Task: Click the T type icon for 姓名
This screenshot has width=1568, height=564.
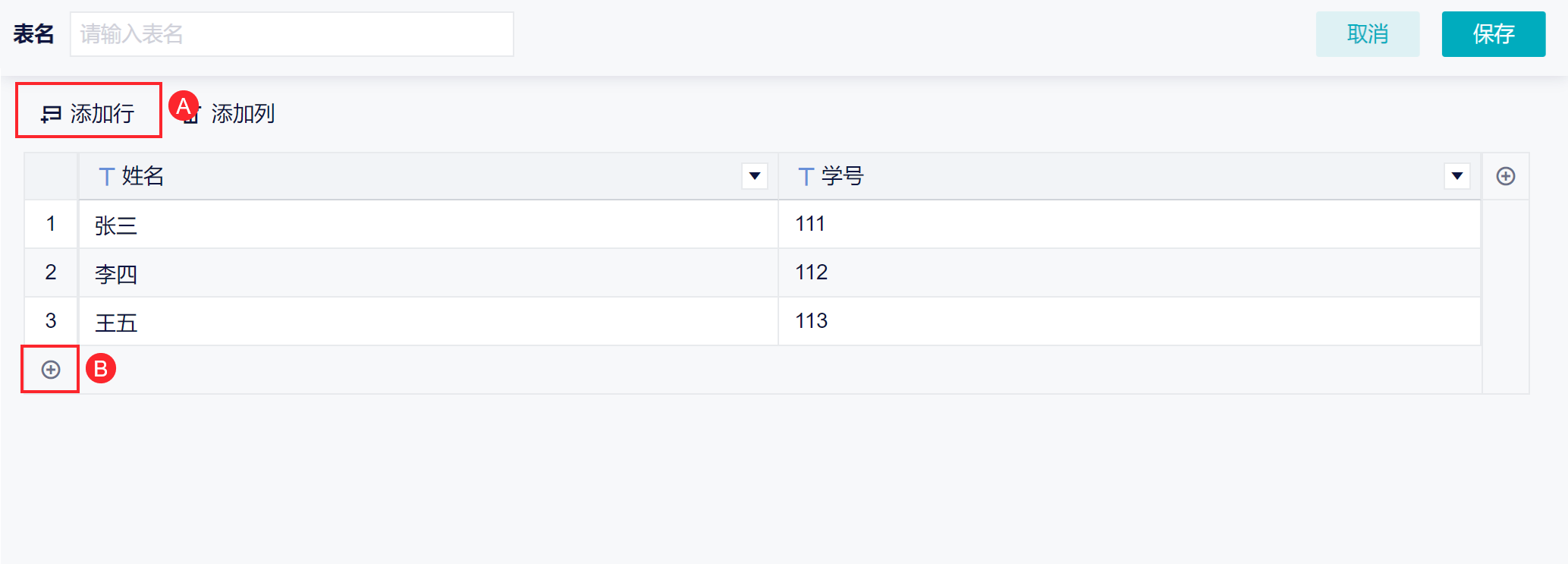Action: (x=106, y=177)
